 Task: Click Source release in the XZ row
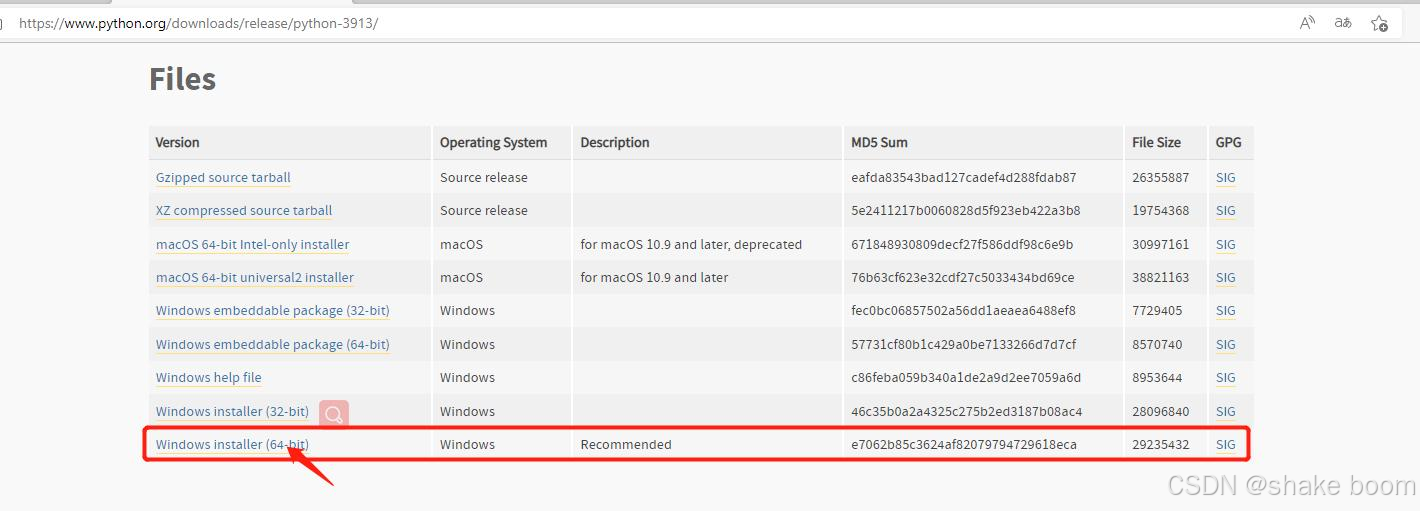(x=484, y=211)
